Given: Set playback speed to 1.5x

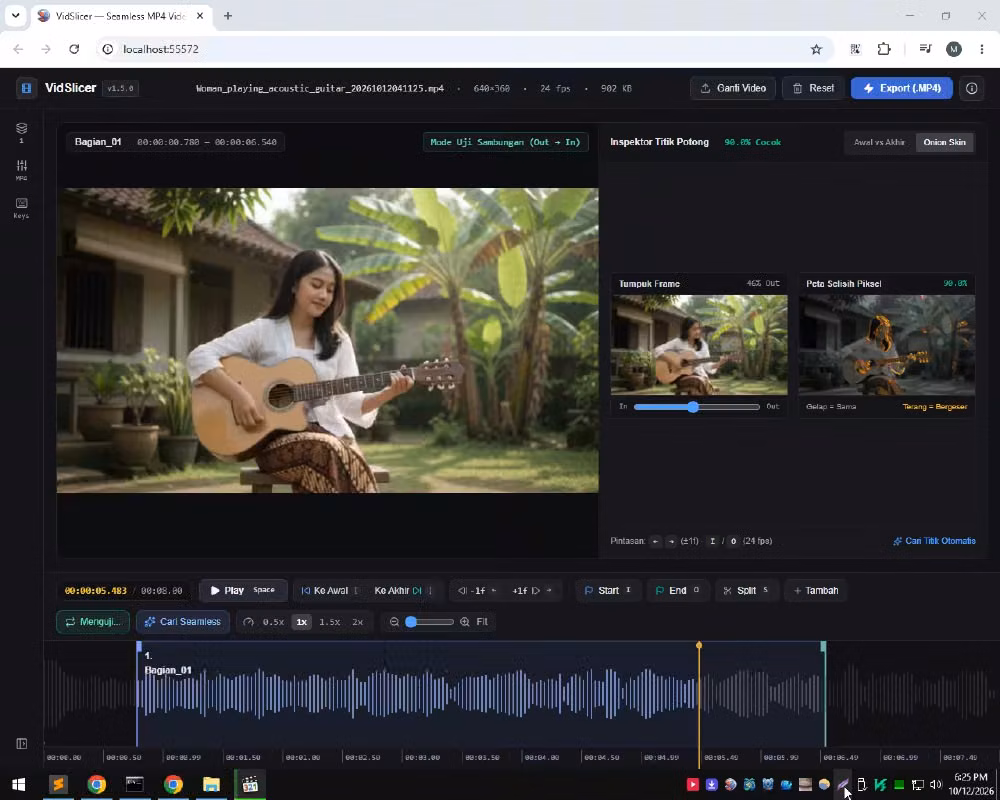Looking at the screenshot, I should tap(330, 621).
